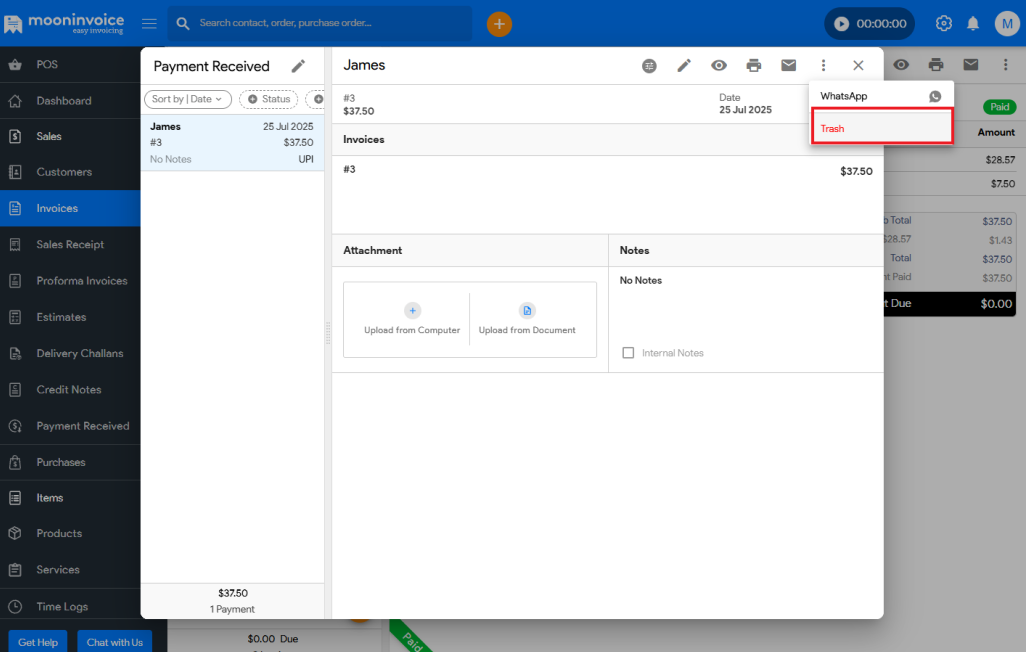The width and height of the screenshot is (1026, 652).
Task: Click the pencil icon next to Payment Received title
Action: click(x=298, y=66)
